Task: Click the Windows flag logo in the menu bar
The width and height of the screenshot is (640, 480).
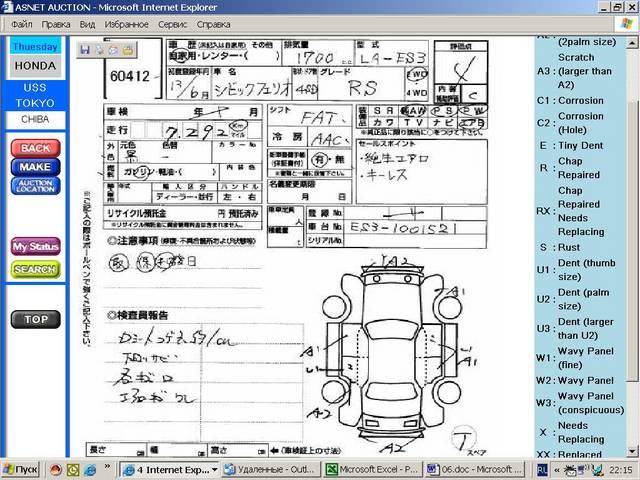Action: 626,24
